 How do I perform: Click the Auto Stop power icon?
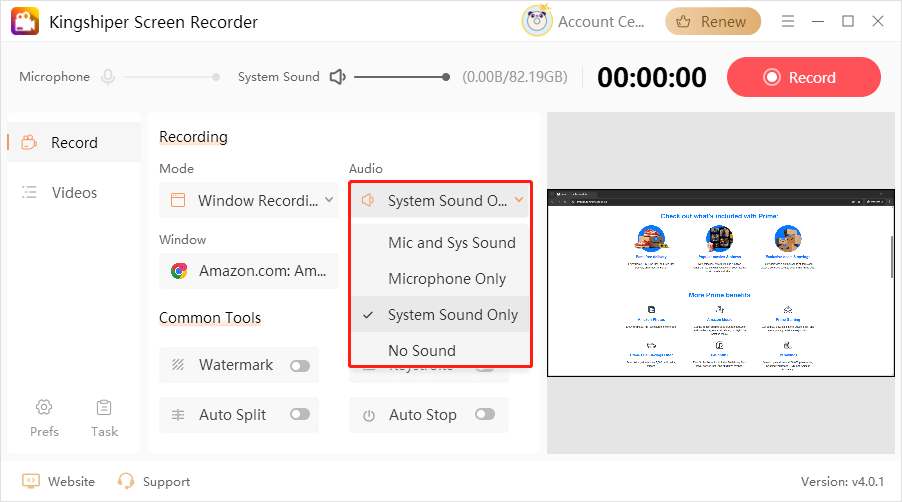click(369, 415)
